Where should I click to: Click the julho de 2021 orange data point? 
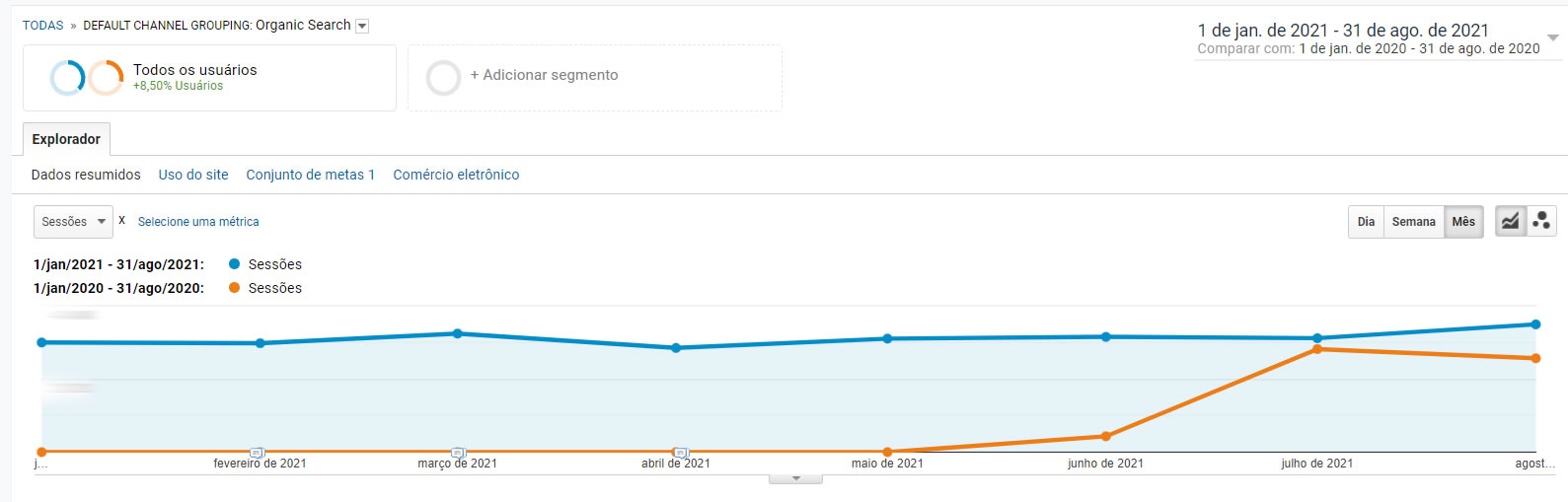tap(1316, 349)
